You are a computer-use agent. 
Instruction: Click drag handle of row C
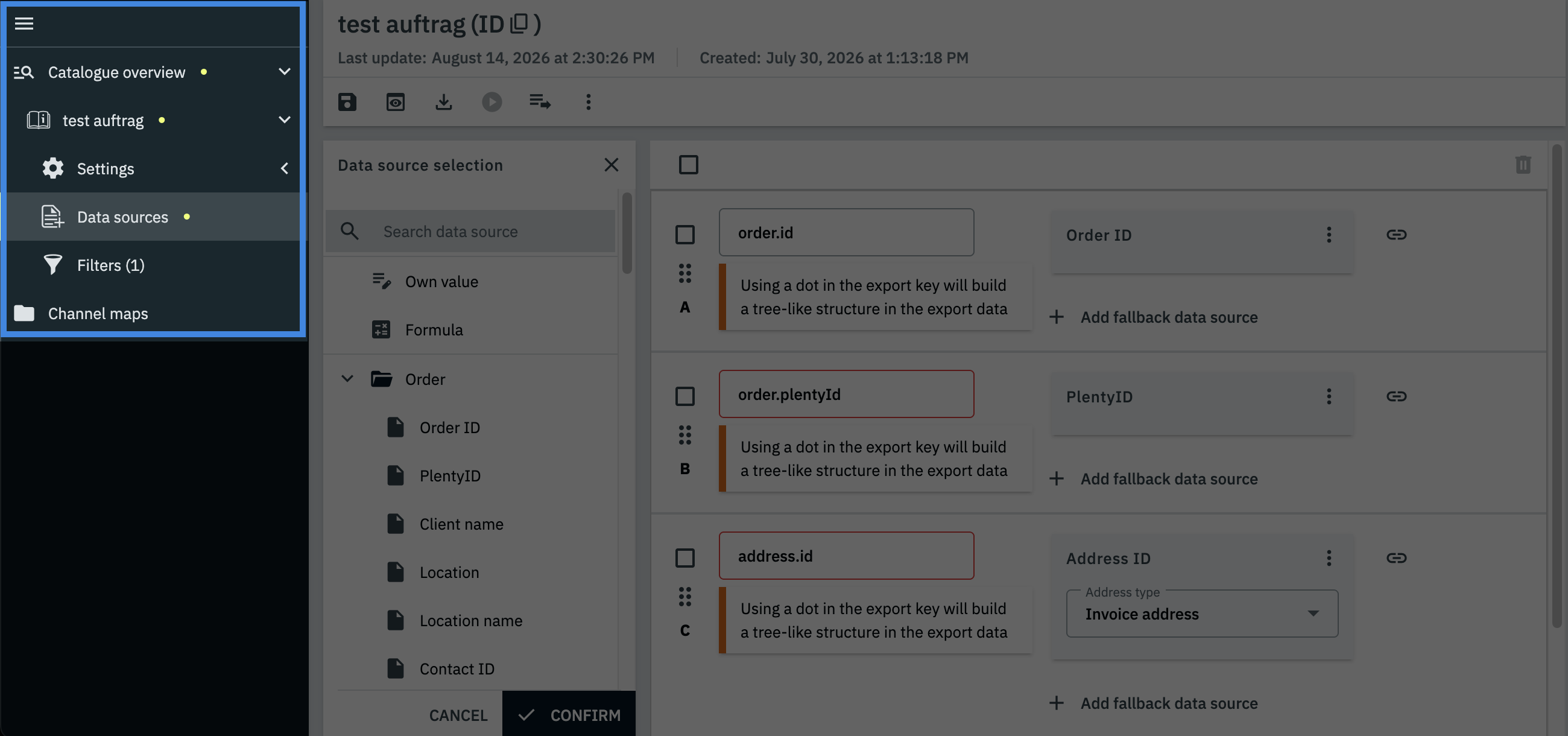pos(684,597)
